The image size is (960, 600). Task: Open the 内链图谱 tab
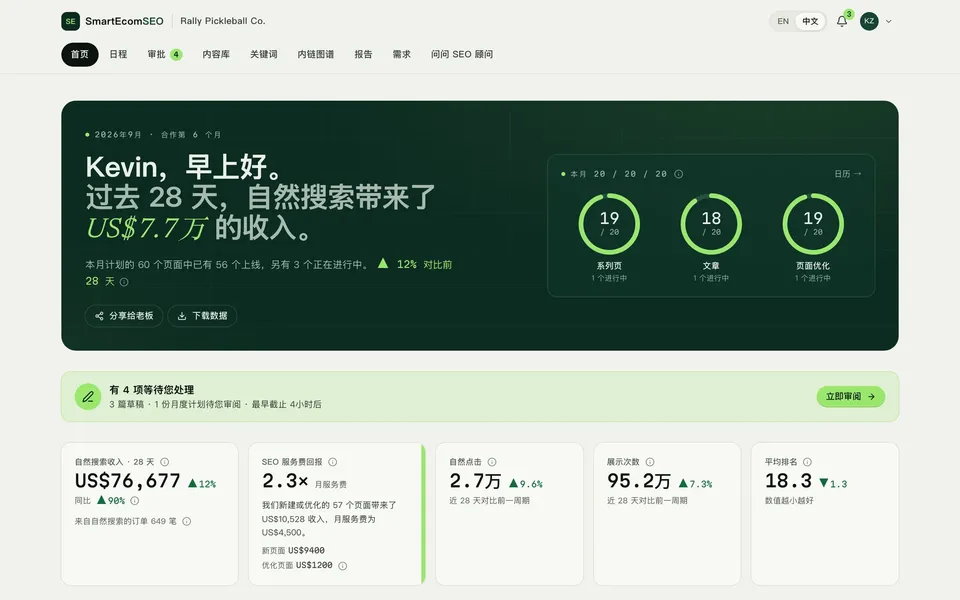(x=316, y=54)
